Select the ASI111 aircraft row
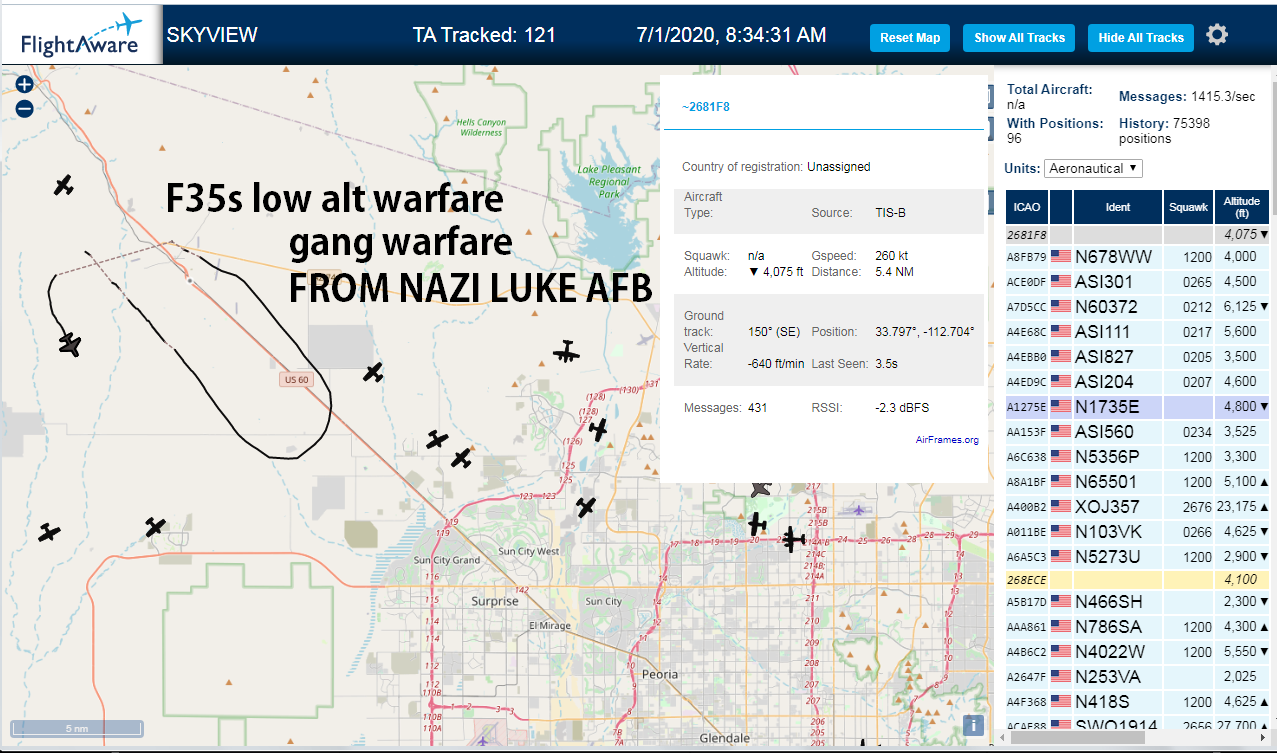This screenshot has width=1277, height=753. tap(1138, 332)
